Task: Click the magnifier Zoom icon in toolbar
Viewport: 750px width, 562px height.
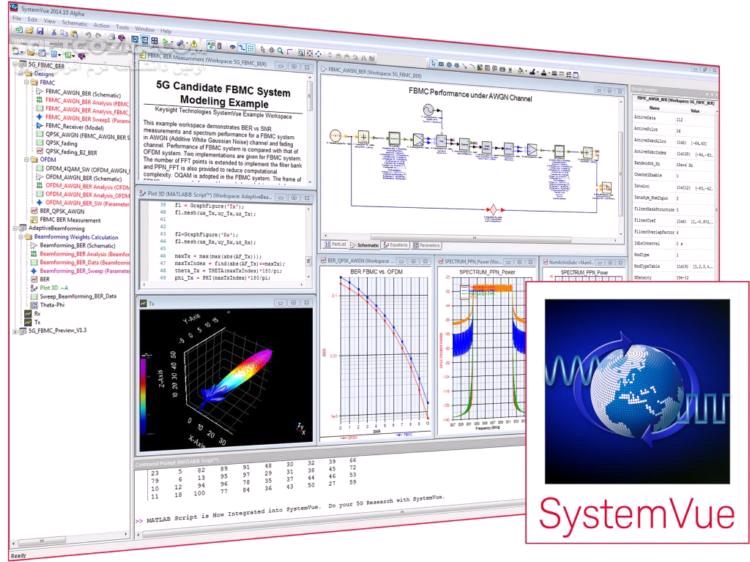Action: pos(280,50)
